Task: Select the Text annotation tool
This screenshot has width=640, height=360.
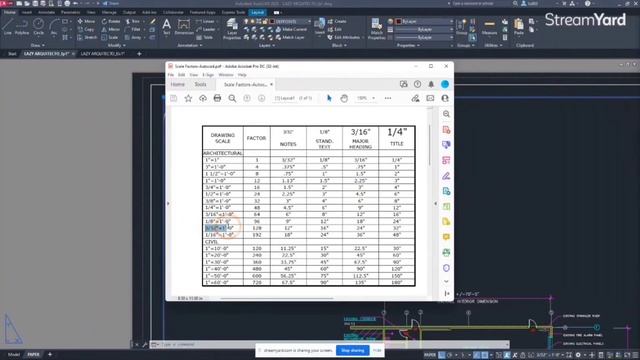Action: coord(167,27)
